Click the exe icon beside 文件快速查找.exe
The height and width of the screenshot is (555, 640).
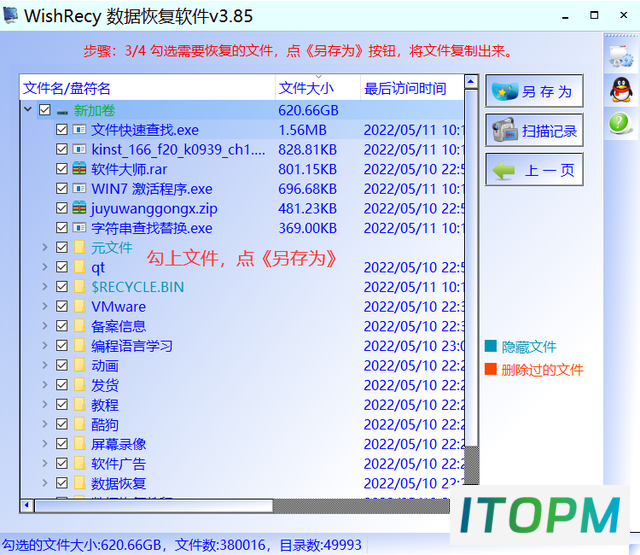(79, 130)
